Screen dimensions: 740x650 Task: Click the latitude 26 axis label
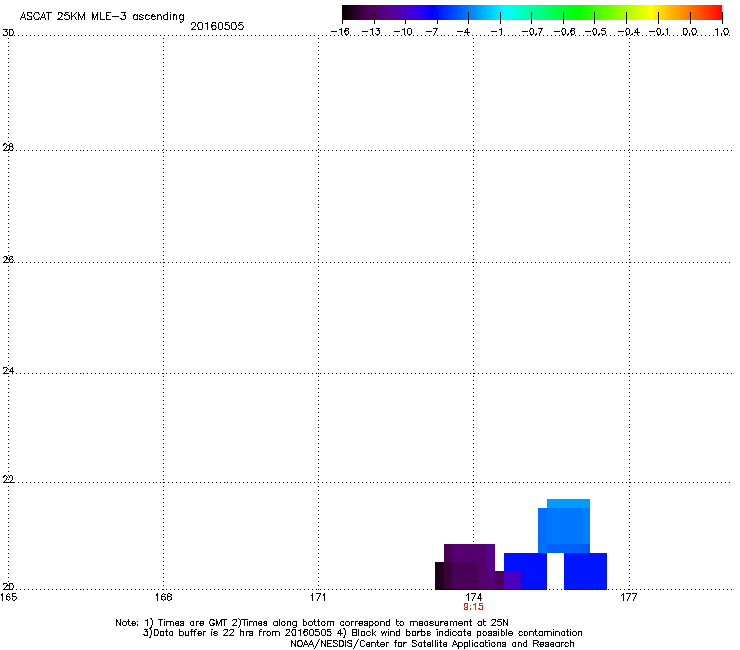coord(8,259)
